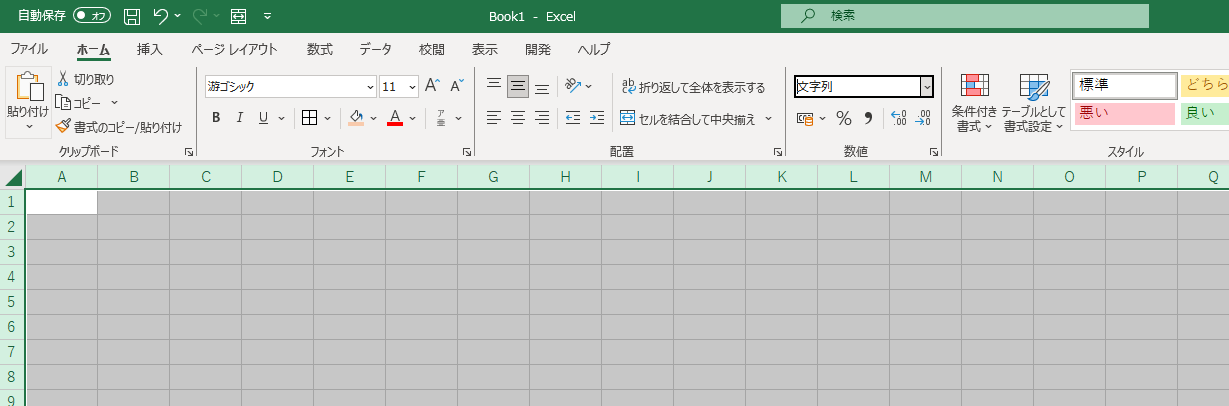Apply accounting currency format icon
Viewport: 1229px width, 406px height.
[x=805, y=118]
